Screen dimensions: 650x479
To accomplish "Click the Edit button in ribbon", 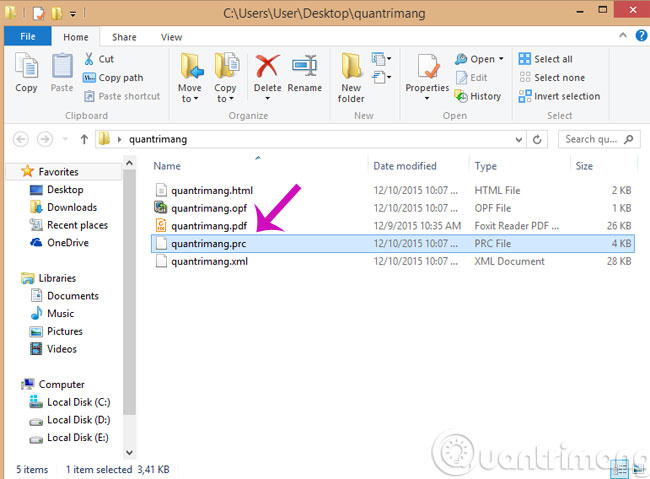I will 471,78.
